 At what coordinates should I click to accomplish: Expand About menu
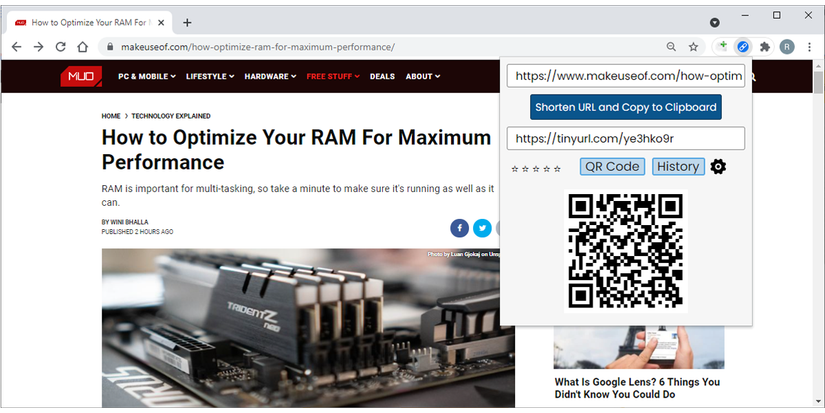[x=423, y=76]
